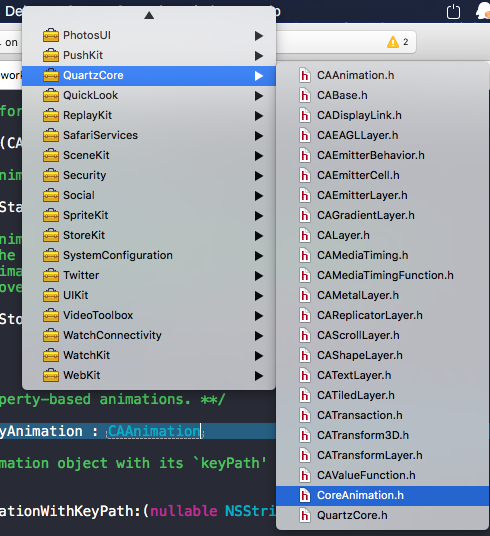Viewport: 490px width, 536px height.
Task: Open QuartzCore.h from the submenu
Action: (382, 515)
